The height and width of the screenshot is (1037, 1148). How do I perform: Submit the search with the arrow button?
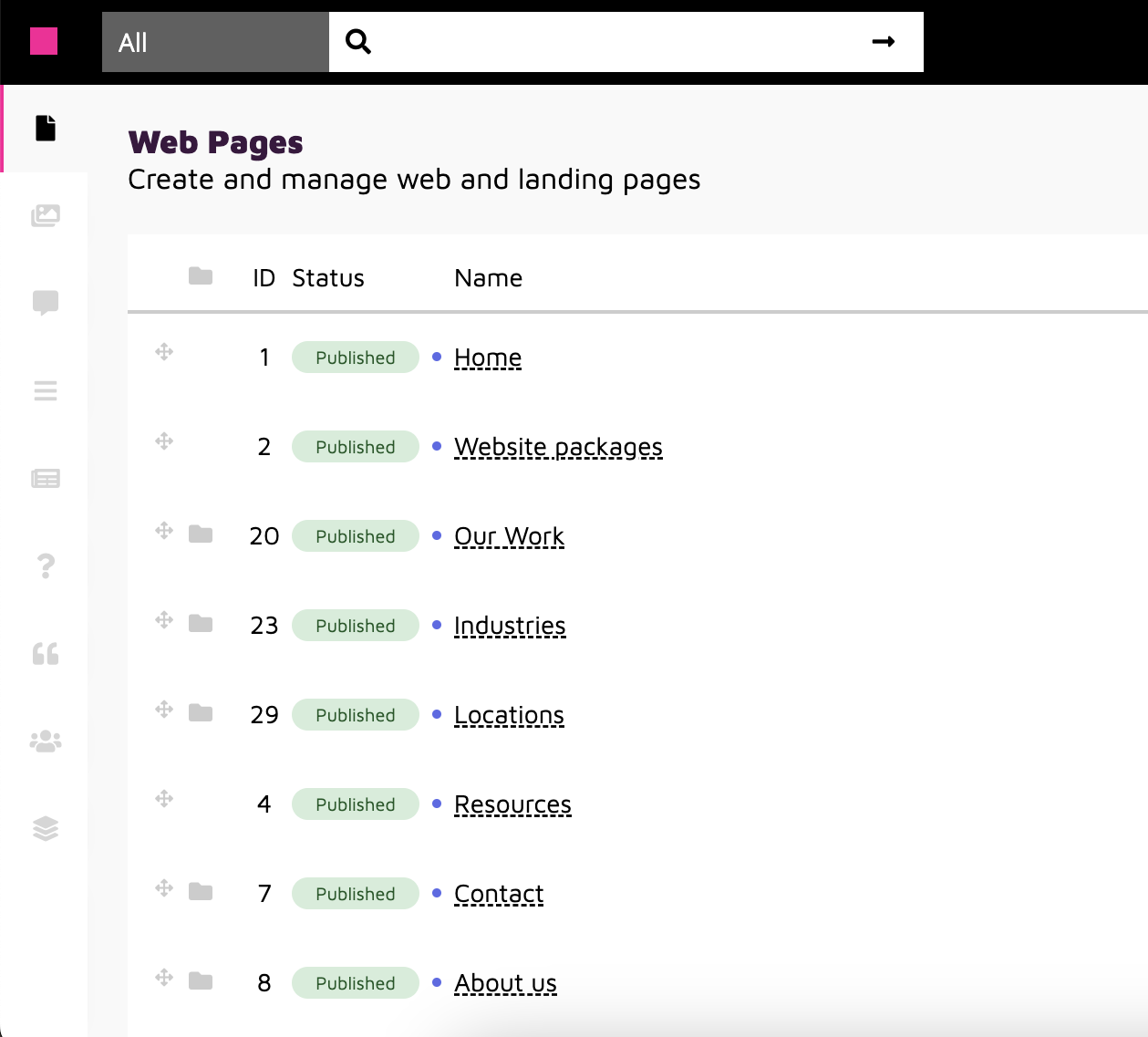882,41
